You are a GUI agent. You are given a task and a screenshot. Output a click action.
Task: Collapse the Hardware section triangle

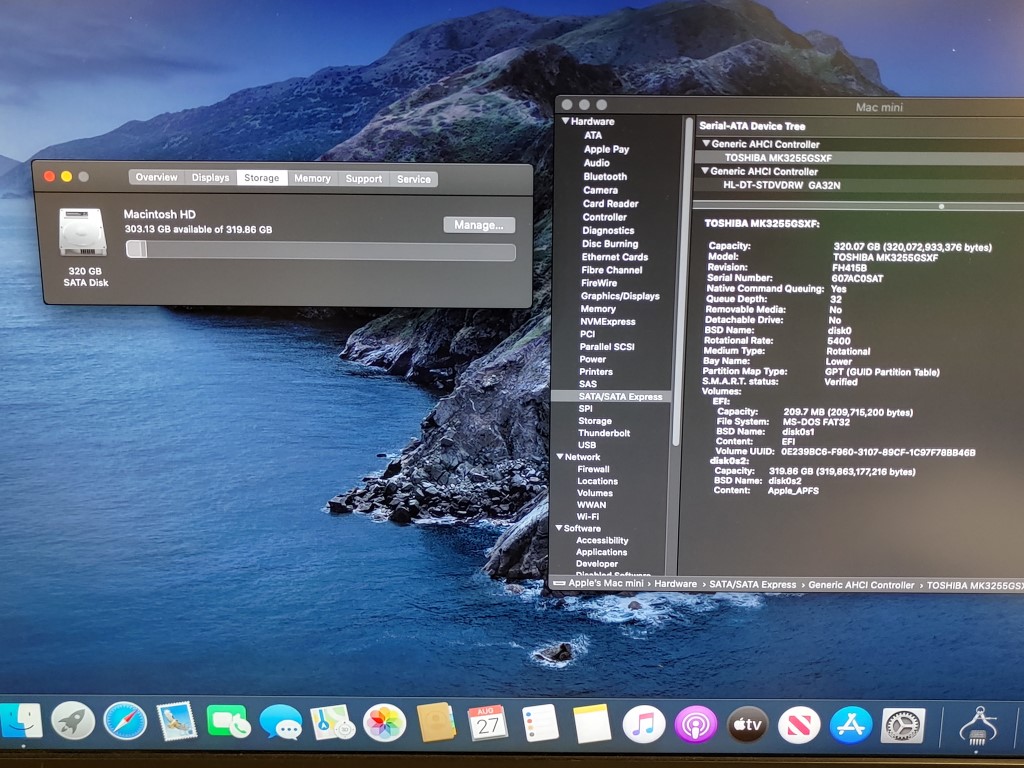tap(564, 121)
